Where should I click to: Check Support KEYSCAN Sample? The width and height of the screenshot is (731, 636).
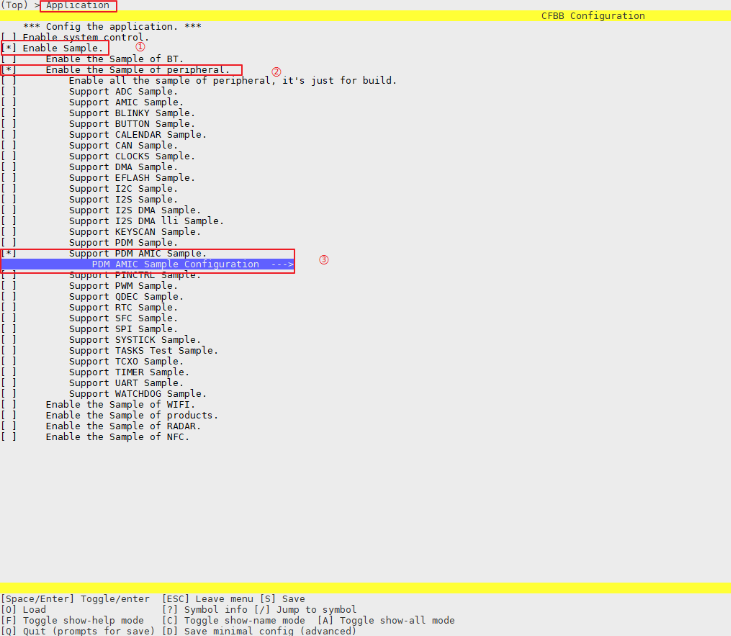[x=9, y=232]
